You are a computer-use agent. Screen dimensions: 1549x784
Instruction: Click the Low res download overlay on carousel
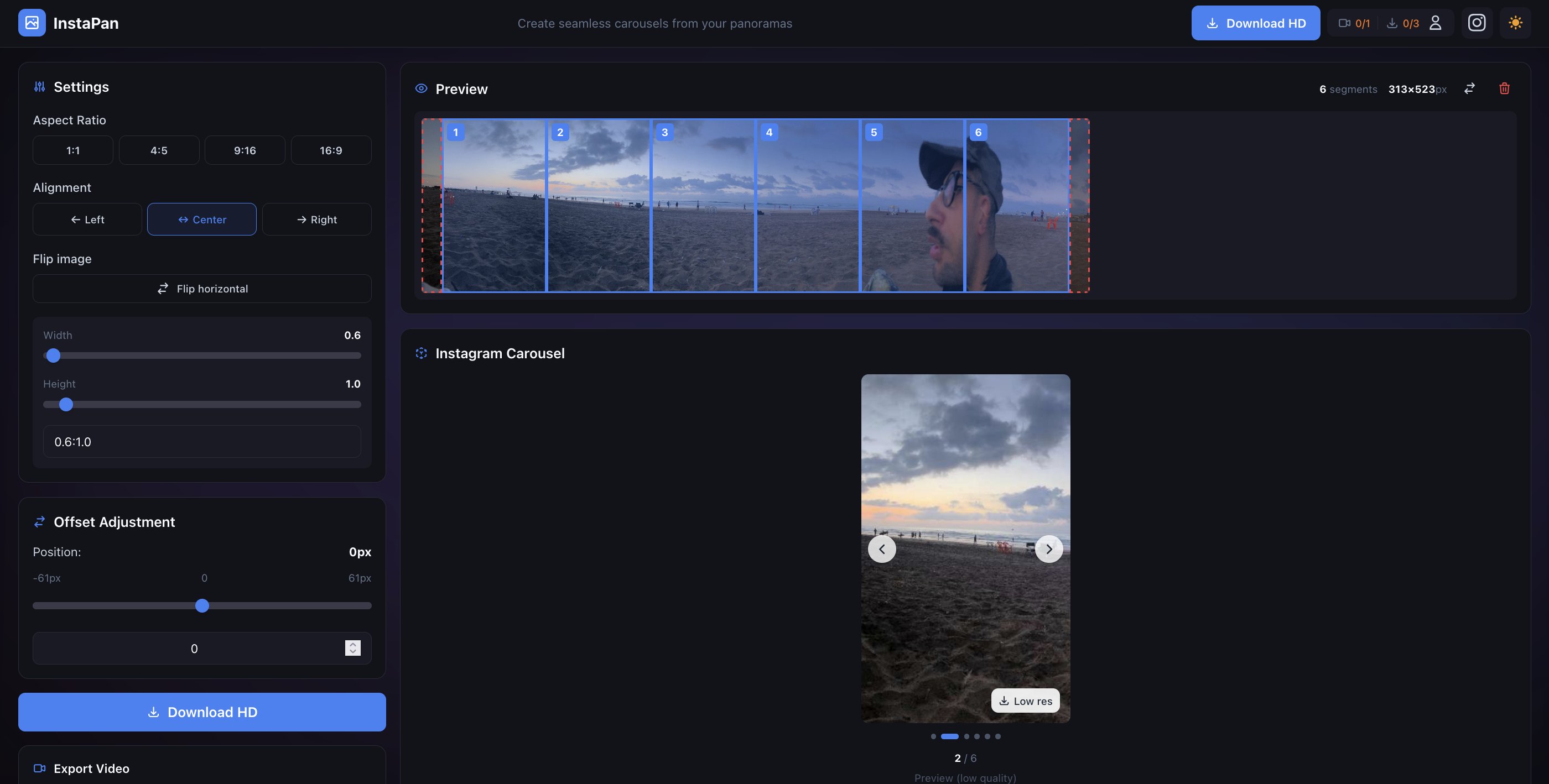coord(1025,701)
